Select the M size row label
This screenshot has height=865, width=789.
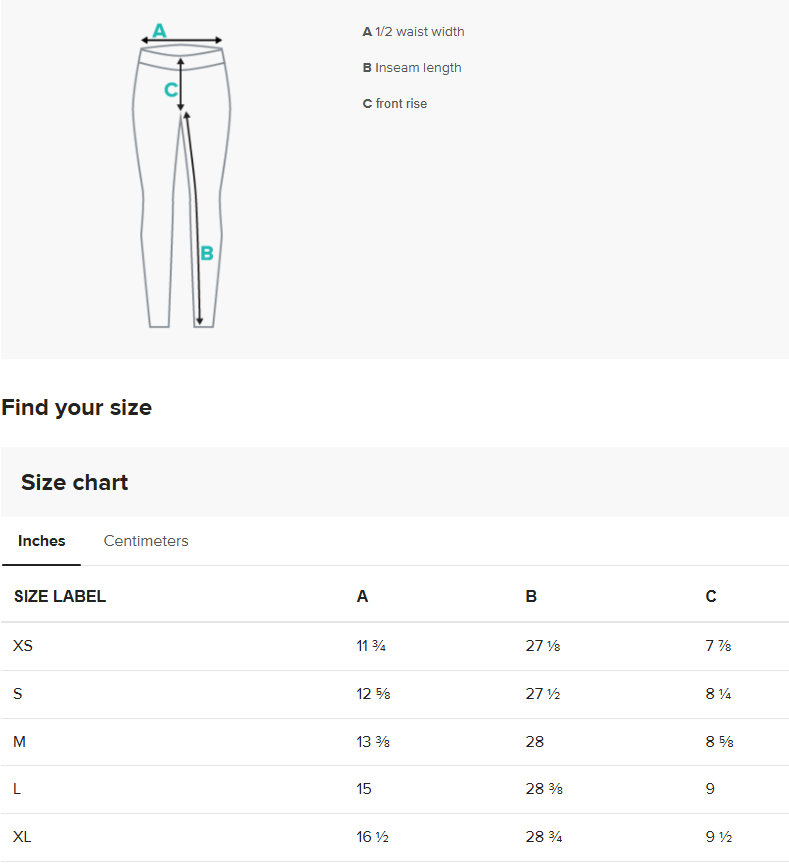[x=19, y=742]
